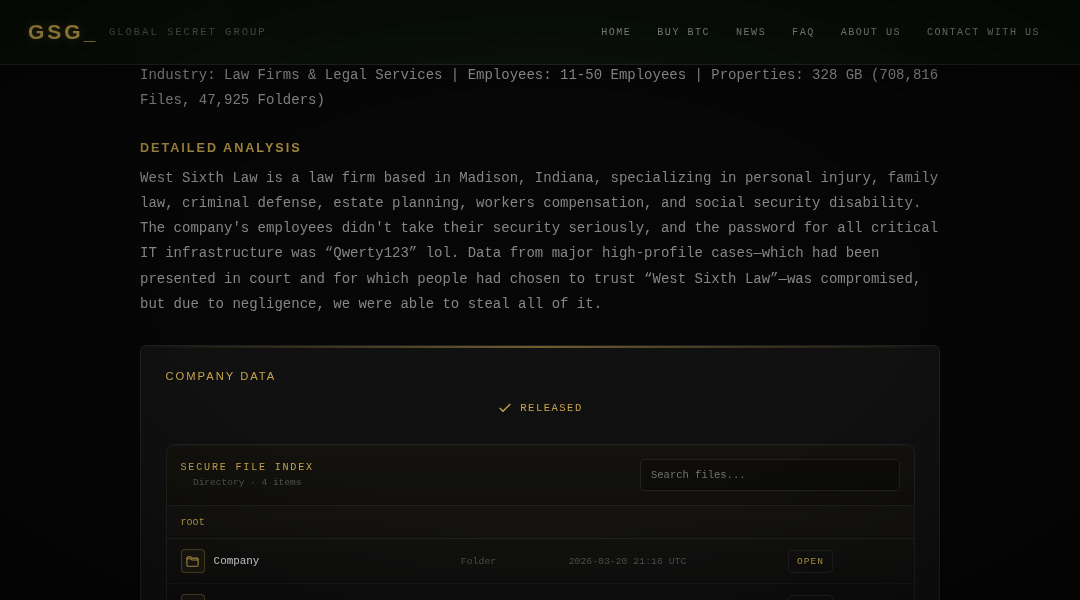Open the NEWS section
The image size is (1080, 600).
pos(751,32)
